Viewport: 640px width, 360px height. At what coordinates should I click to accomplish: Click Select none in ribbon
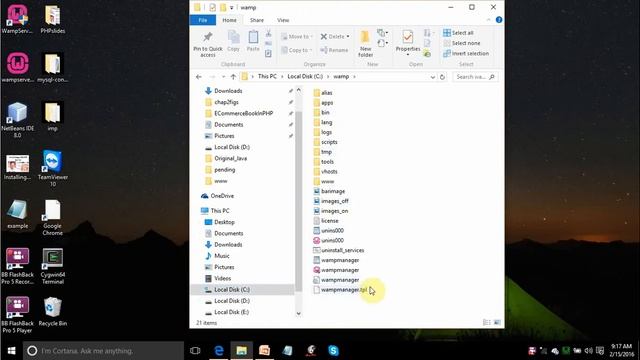[461, 43]
